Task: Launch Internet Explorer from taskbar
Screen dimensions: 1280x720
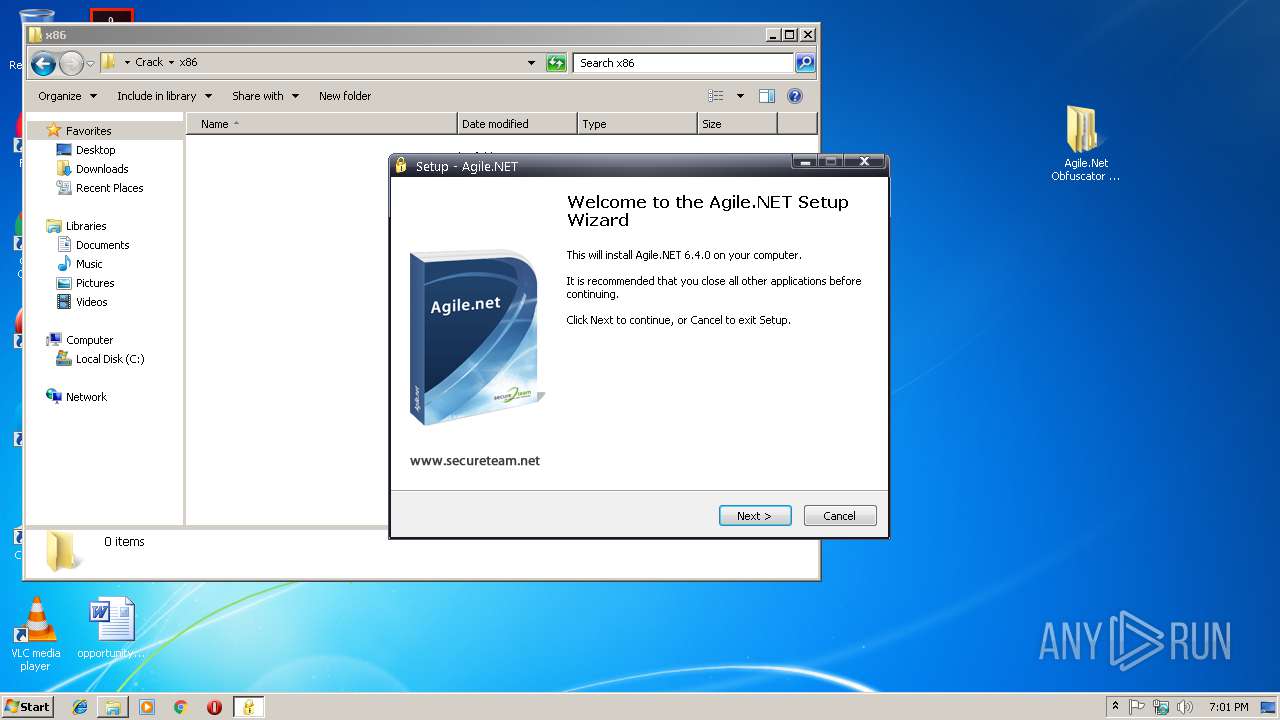Action: (x=80, y=707)
